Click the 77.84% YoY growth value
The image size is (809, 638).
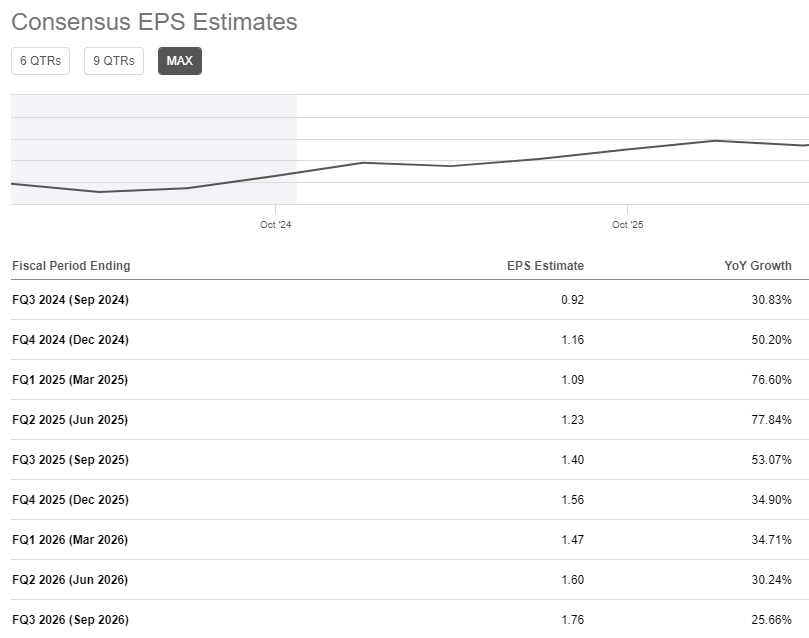(769, 420)
